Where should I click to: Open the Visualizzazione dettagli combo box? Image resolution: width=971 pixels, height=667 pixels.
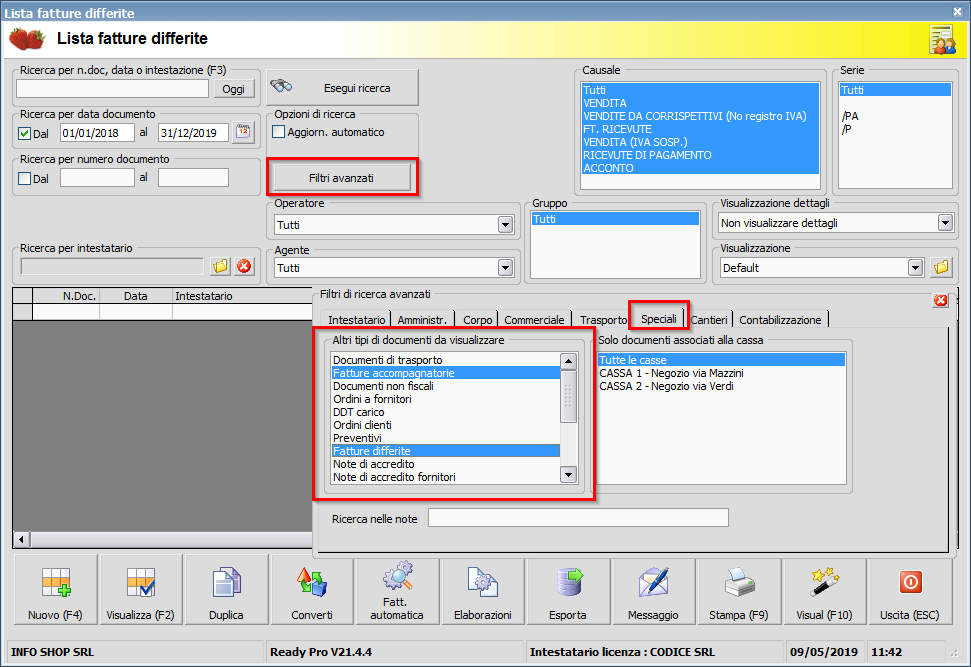coord(836,223)
